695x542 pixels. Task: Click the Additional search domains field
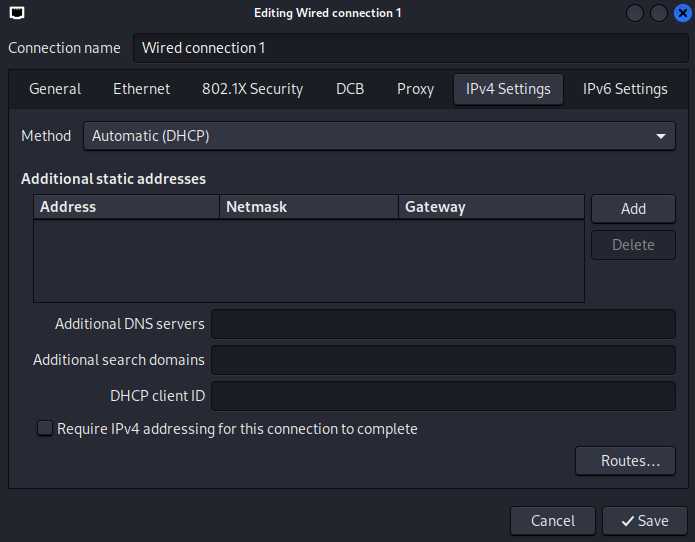(443, 360)
